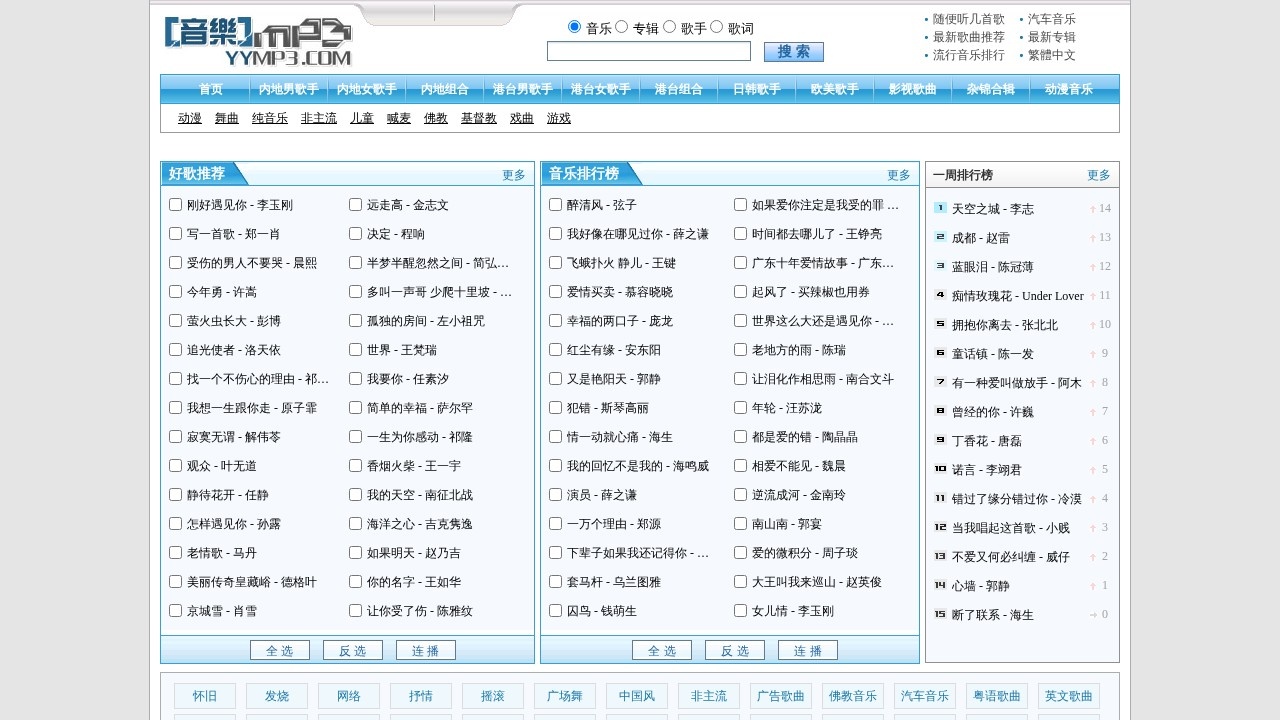Click the rank 1 badge icon
The height and width of the screenshot is (720, 1280).
coord(940,208)
